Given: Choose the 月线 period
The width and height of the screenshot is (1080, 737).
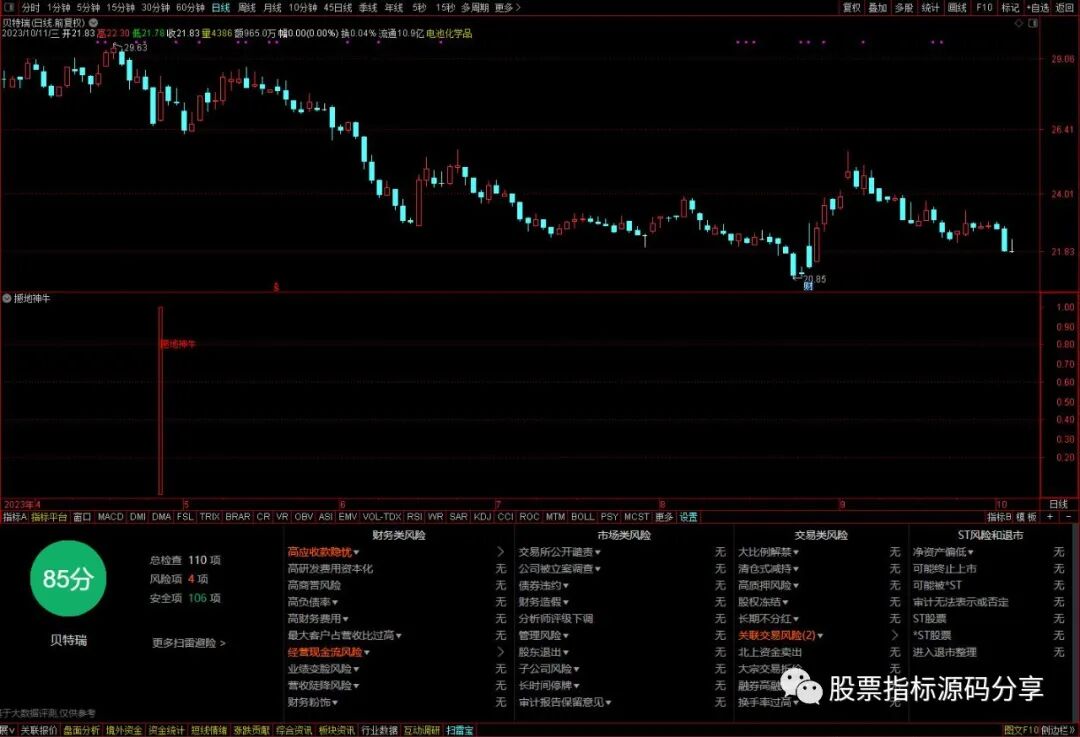Looking at the screenshot, I should pyautogui.click(x=273, y=8).
